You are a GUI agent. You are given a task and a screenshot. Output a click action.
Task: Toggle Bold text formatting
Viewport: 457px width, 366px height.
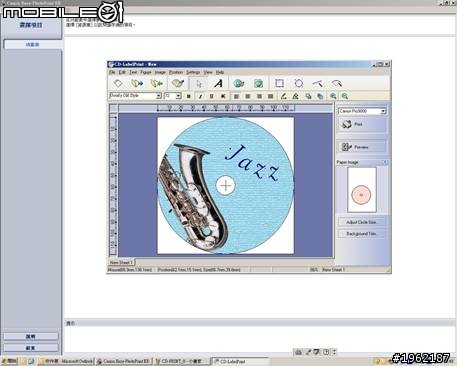click(188, 96)
